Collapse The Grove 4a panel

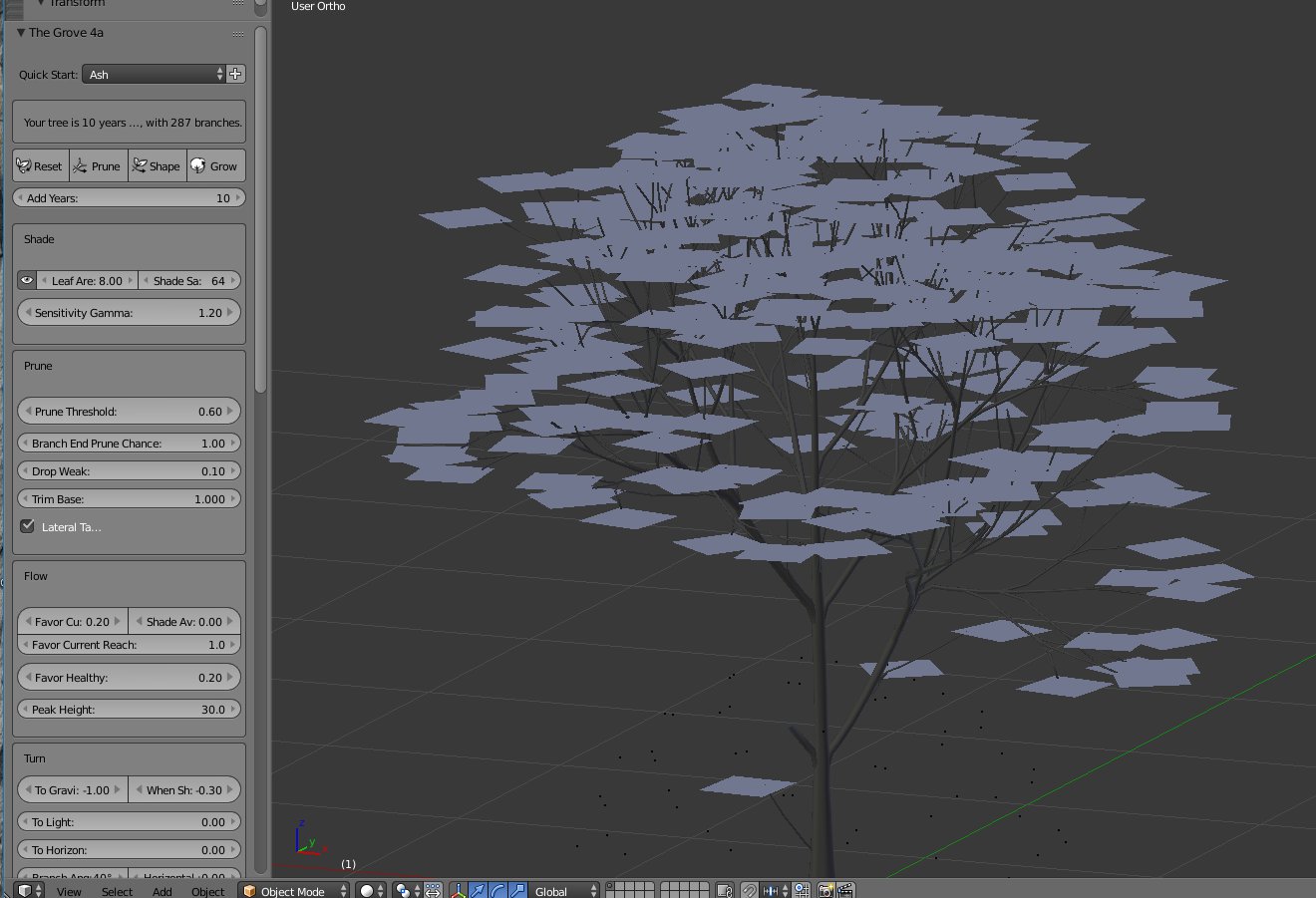point(21,33)
